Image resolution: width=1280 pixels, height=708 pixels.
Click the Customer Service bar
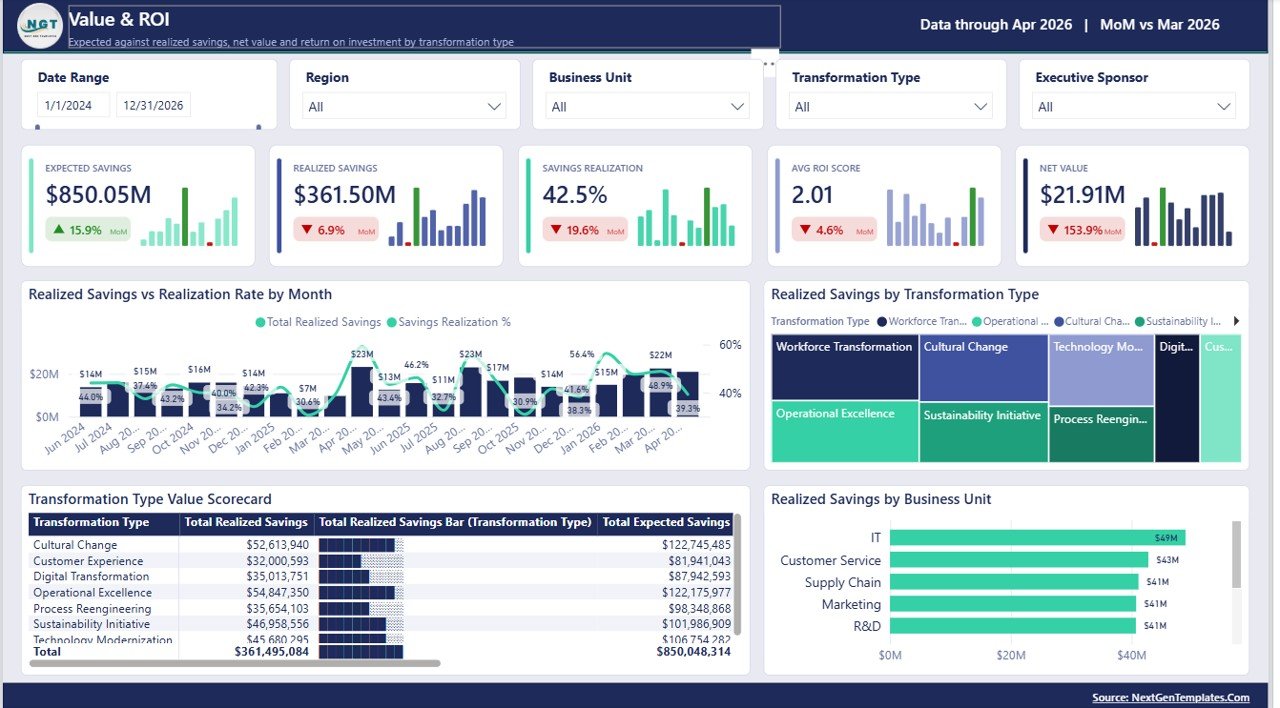1018,560
